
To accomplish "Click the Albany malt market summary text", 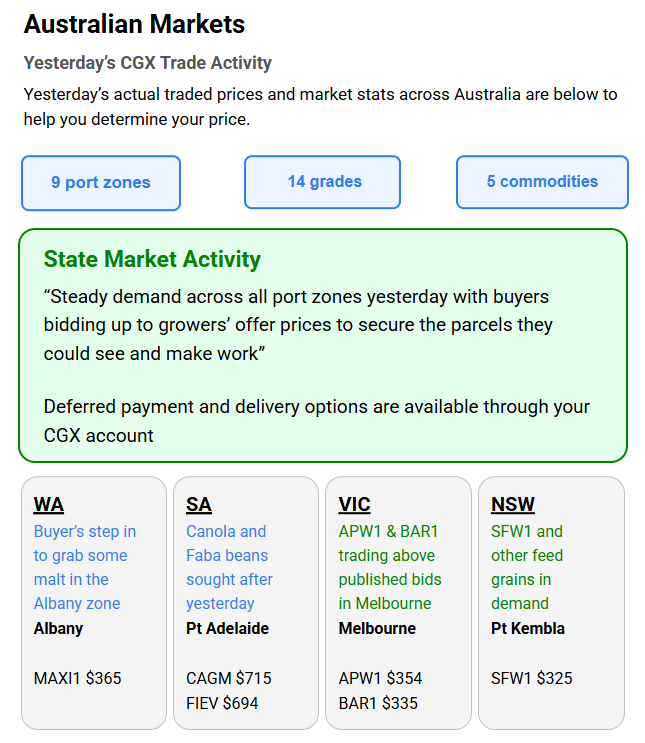I will 84,567.
